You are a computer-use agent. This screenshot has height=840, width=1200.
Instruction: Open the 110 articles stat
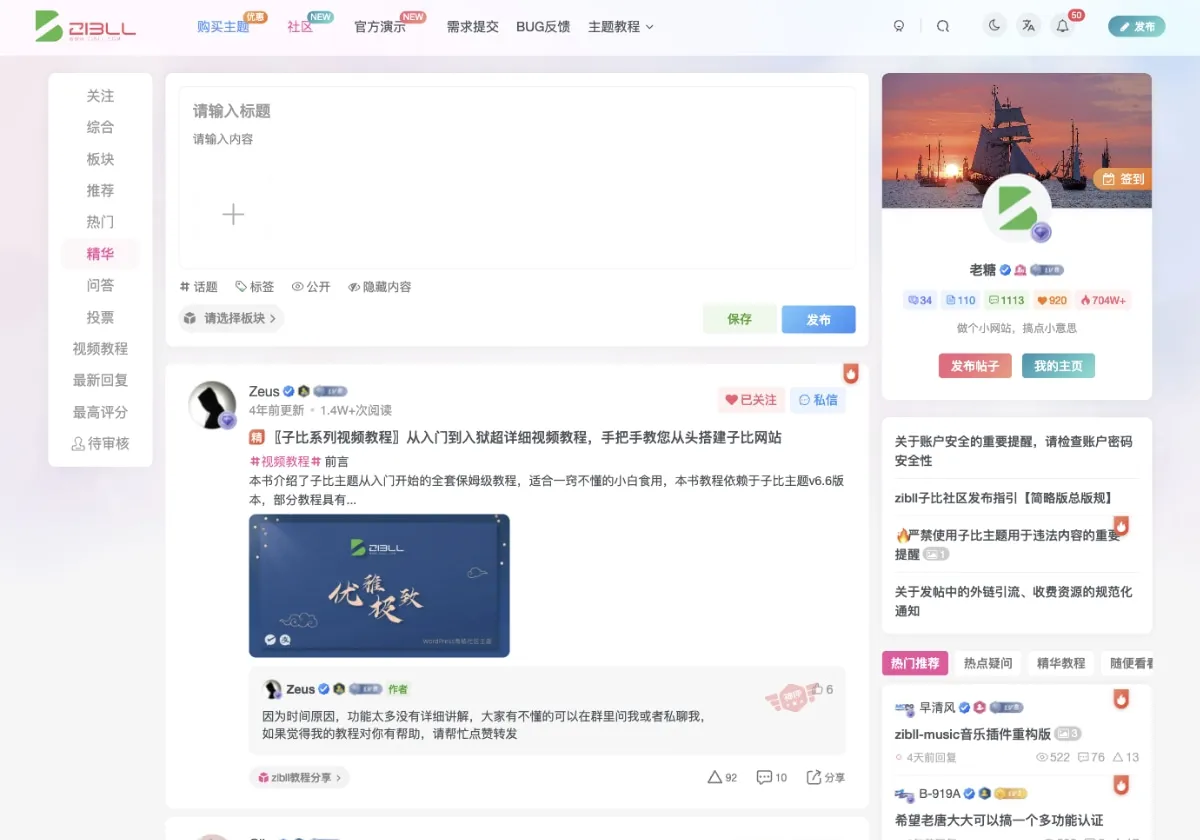(960, 300)
